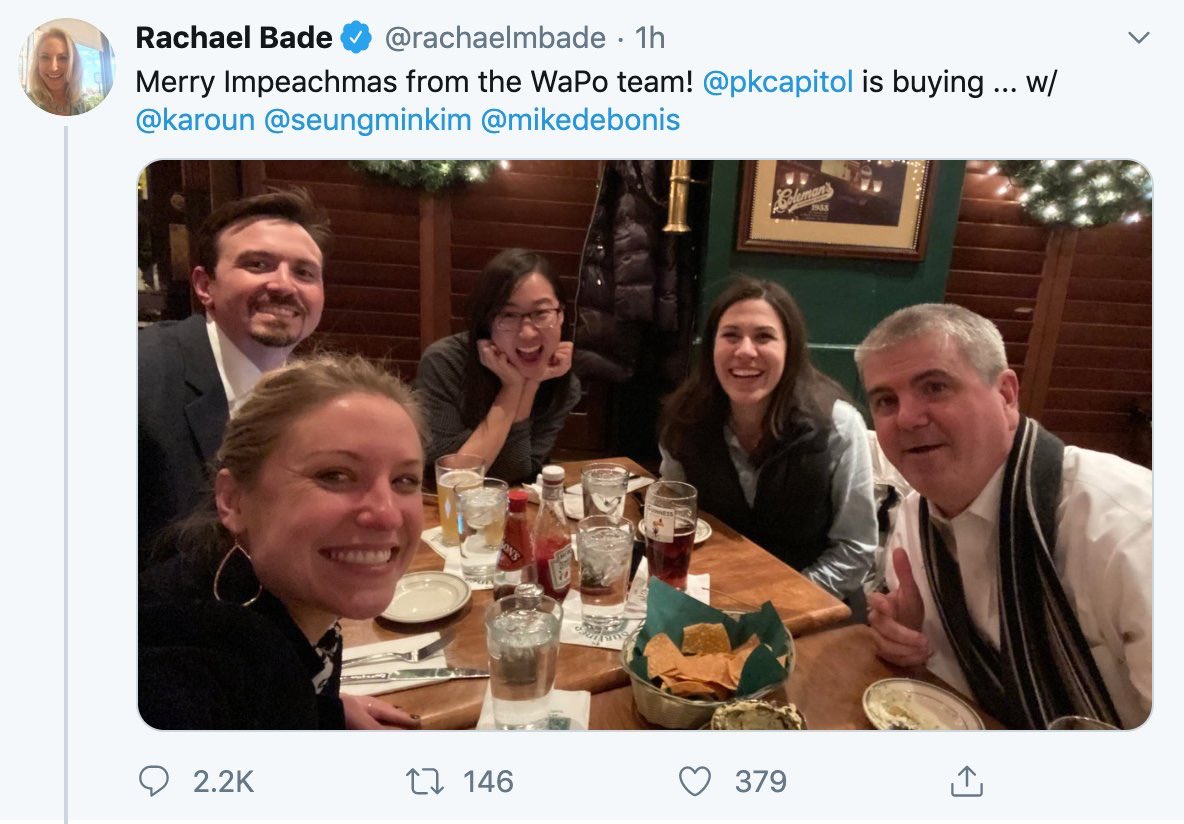Click the blue verified badge
This screenshot has width=1184, height=824.
[x=356, y=38]
